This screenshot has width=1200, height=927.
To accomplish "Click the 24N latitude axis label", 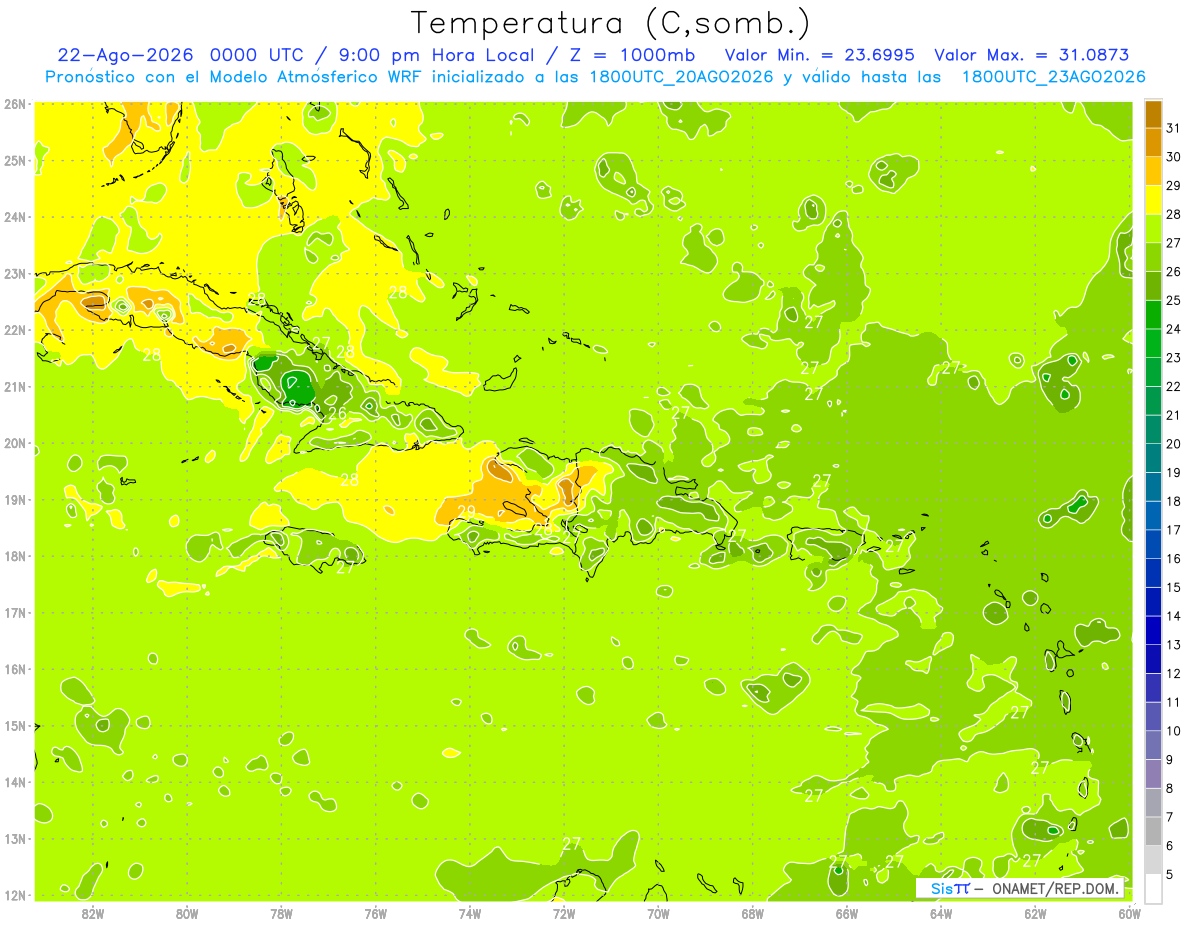I will coord(15,217).
